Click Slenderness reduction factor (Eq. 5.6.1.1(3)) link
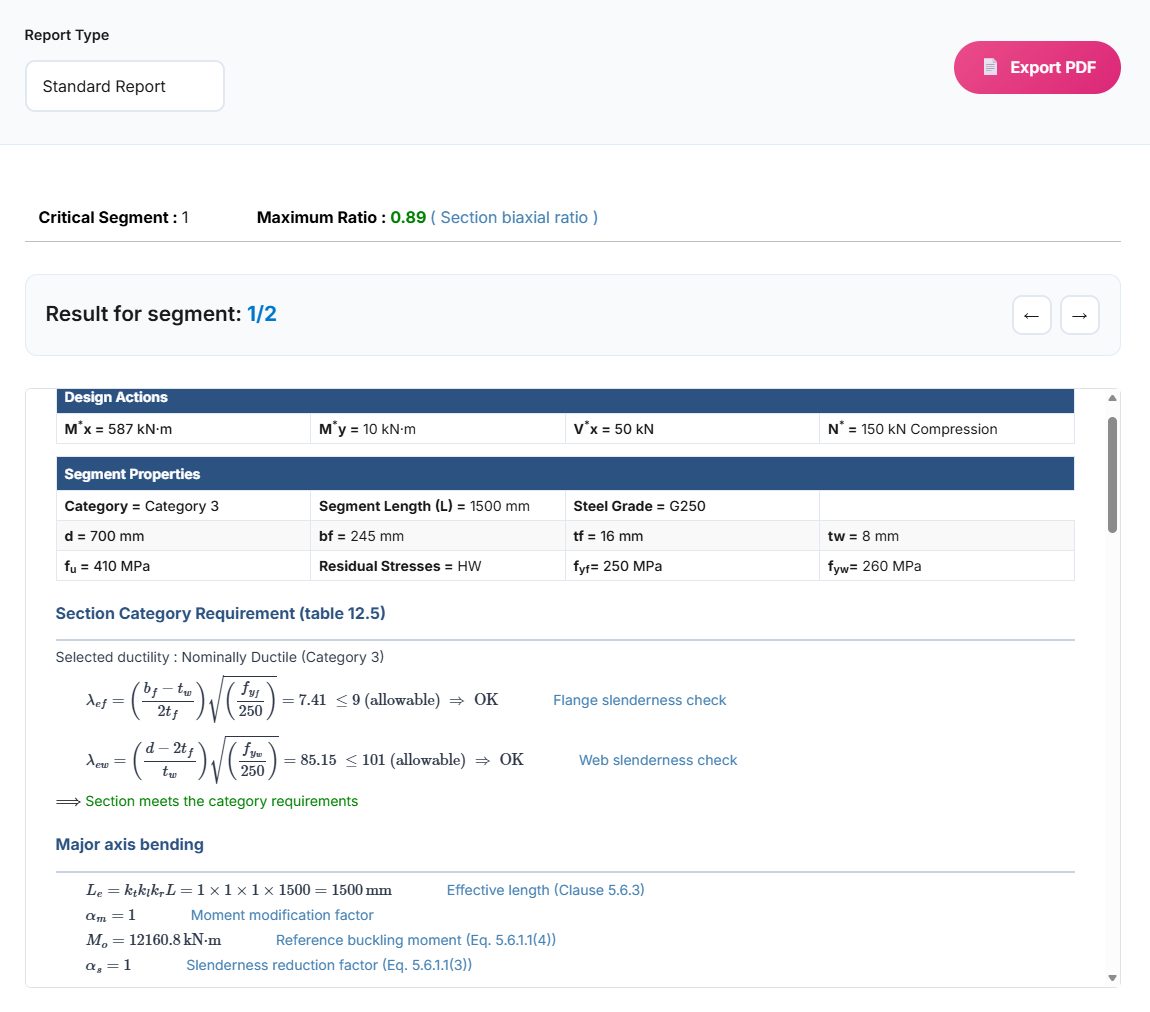The height and width of the screenshot is (1012, 1150). click(329, 965)
